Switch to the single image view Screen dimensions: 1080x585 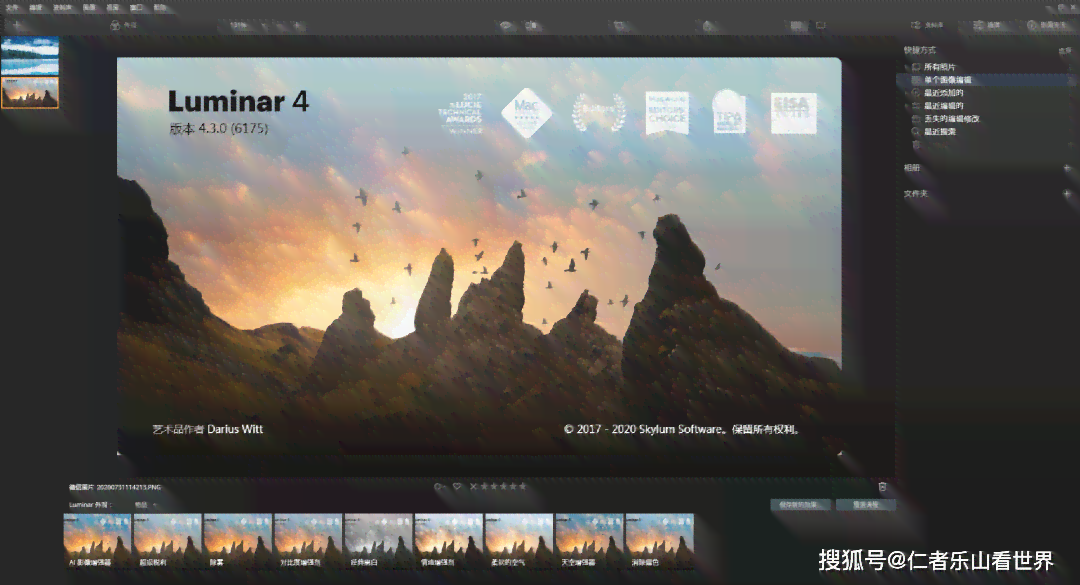coord(820,25)
